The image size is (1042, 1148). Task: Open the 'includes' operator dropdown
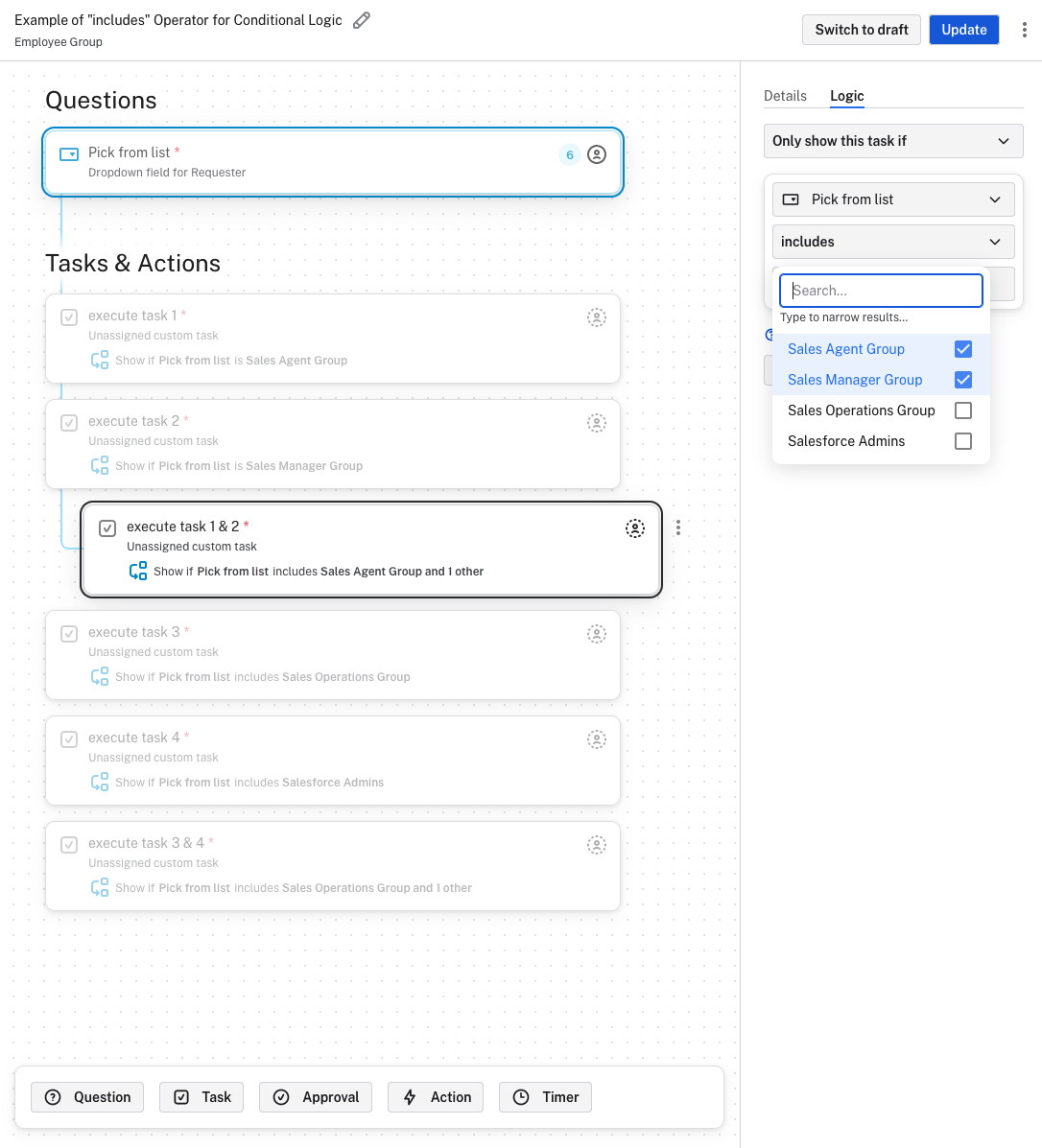(x=892, y=242)
